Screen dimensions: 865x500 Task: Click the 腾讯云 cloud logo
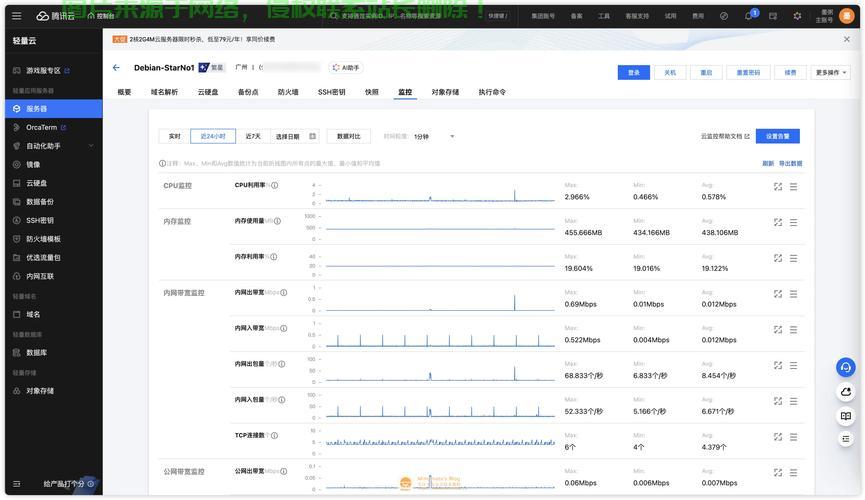click(x=55, y=16)
